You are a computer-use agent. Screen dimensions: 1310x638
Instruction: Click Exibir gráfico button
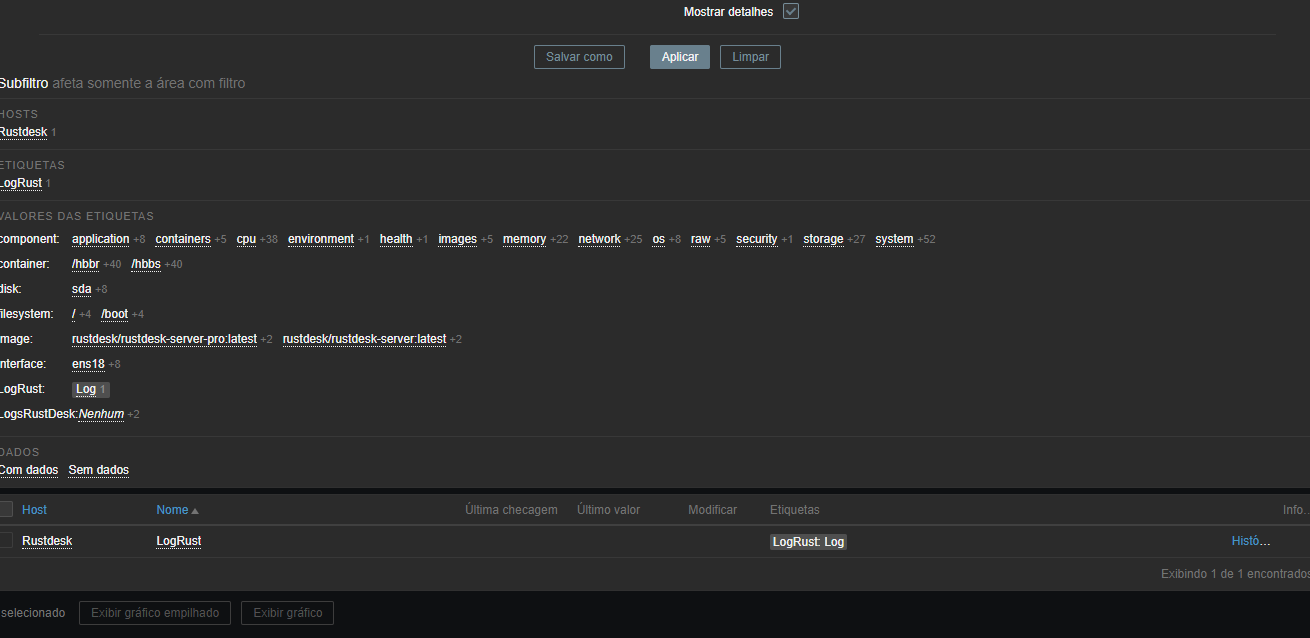(x=287, y=613)
